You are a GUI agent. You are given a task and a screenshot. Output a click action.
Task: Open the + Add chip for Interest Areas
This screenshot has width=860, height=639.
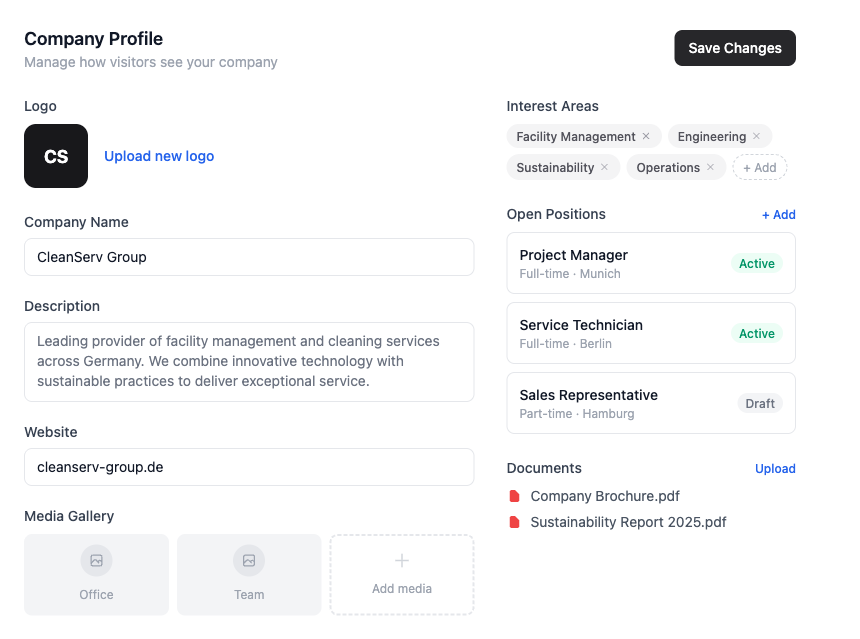coord(759,167)
